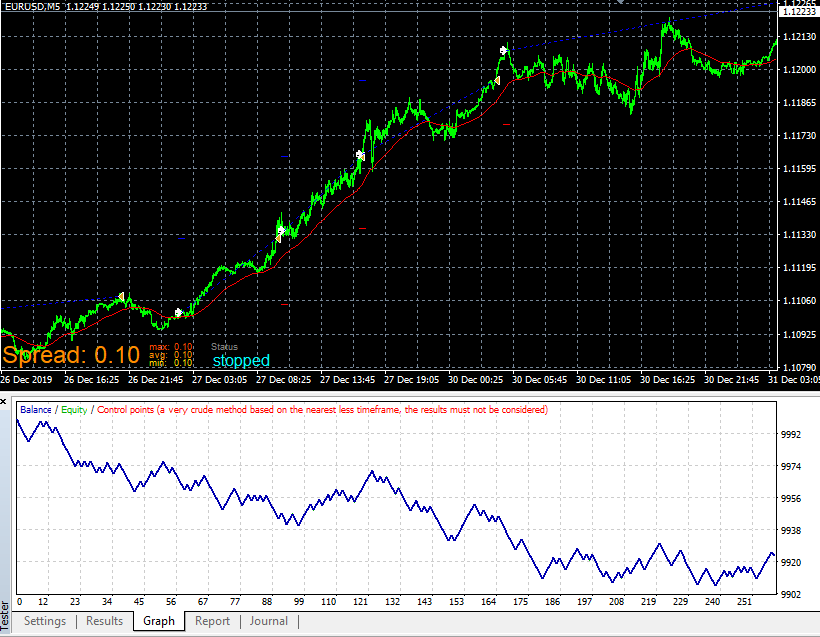Click the '30 Dec 11:05' time label
This screenshot has width=820, height=637.
(604, 380)
